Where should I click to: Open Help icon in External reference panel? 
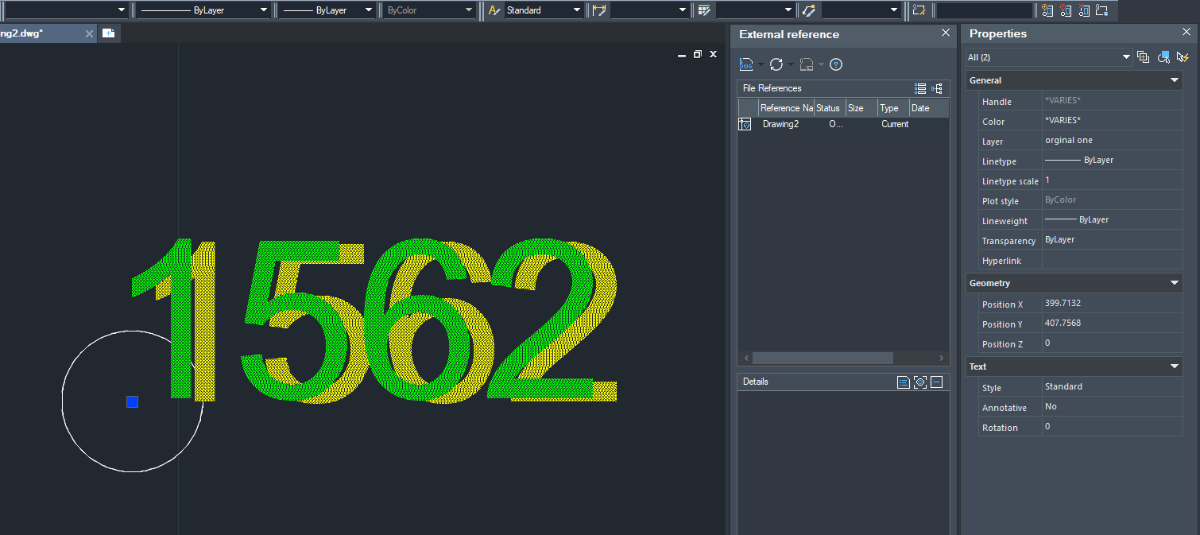point(836,64)
